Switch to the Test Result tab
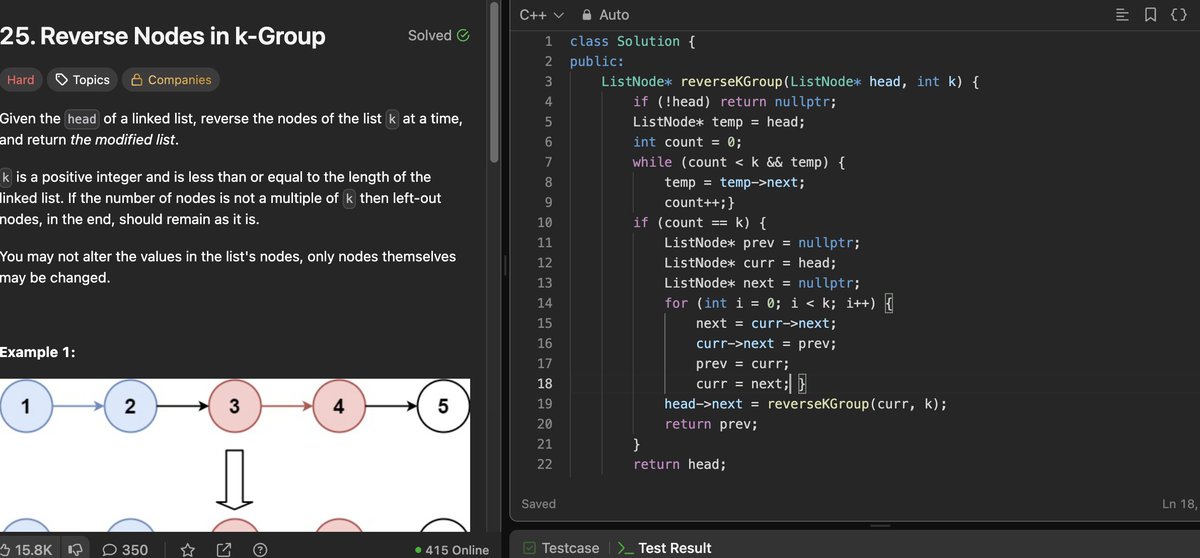The image size is (1200, 558). pos(664,548)
